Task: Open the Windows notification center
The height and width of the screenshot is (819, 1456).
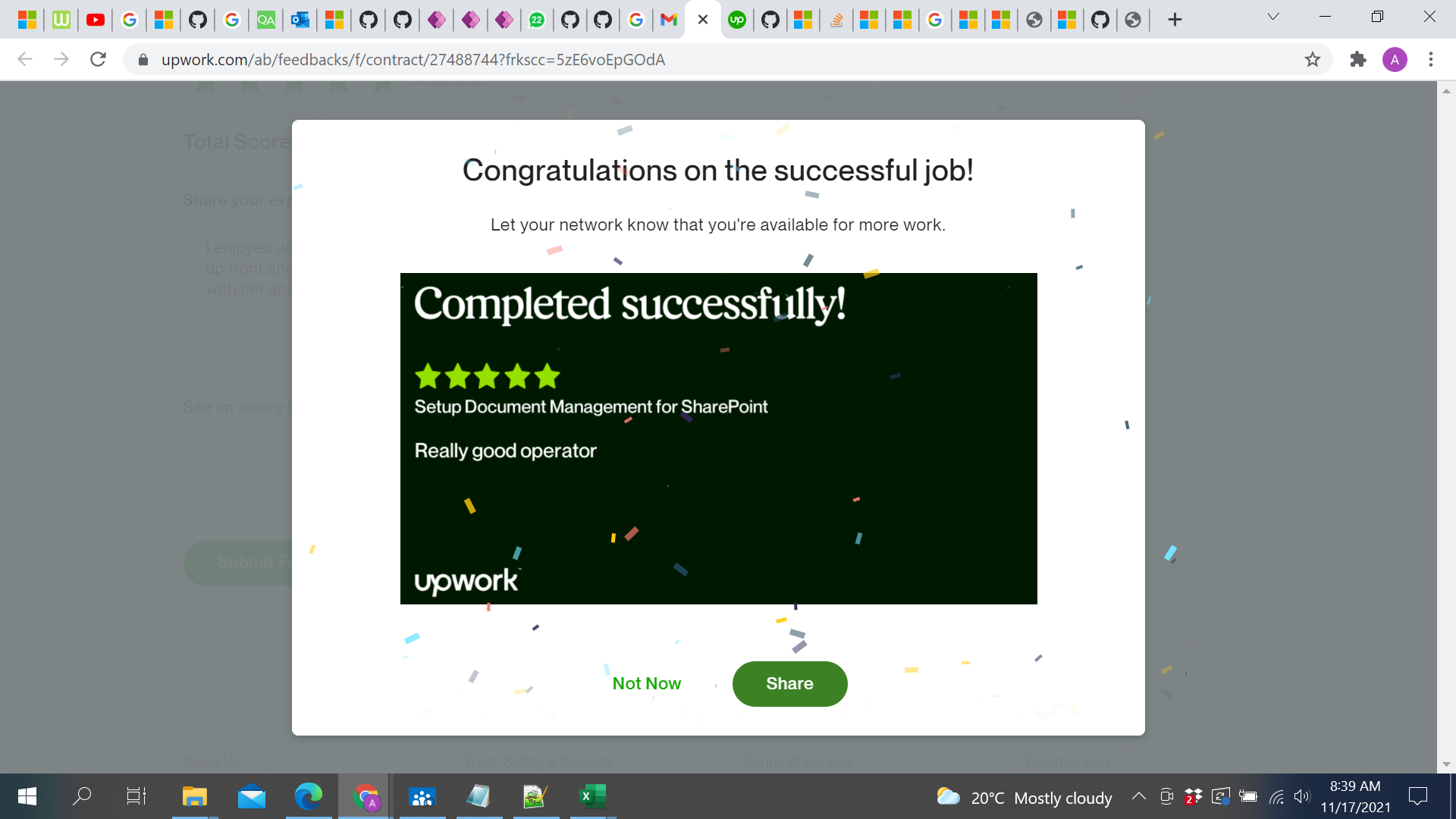Action: pos(1417,796)
